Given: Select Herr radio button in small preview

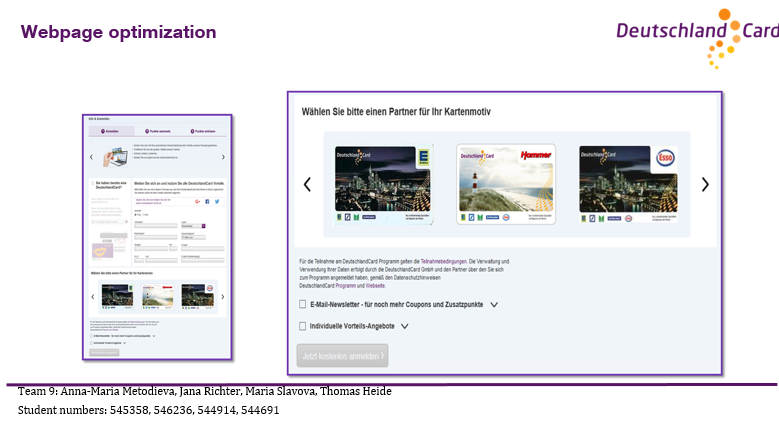Looking at the screenshot, I should pyautogui.click(x=143, y=215).
